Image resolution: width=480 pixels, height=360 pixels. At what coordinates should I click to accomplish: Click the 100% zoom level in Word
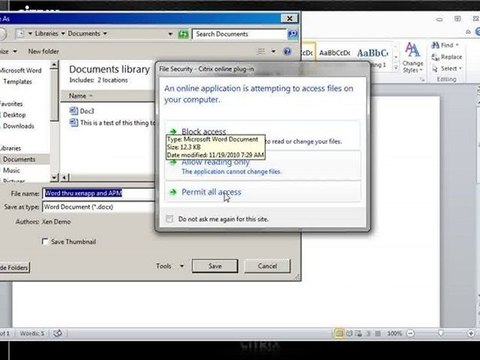coord(394,333)
